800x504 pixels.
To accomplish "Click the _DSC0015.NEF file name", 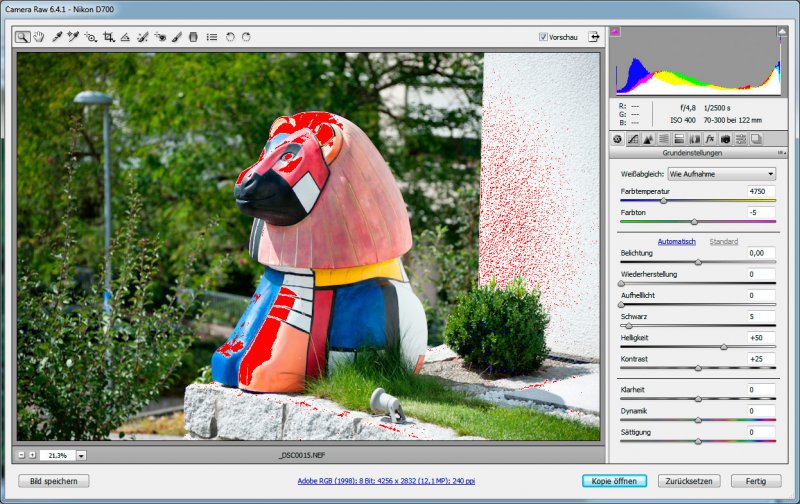I will [x=302, y=455].
